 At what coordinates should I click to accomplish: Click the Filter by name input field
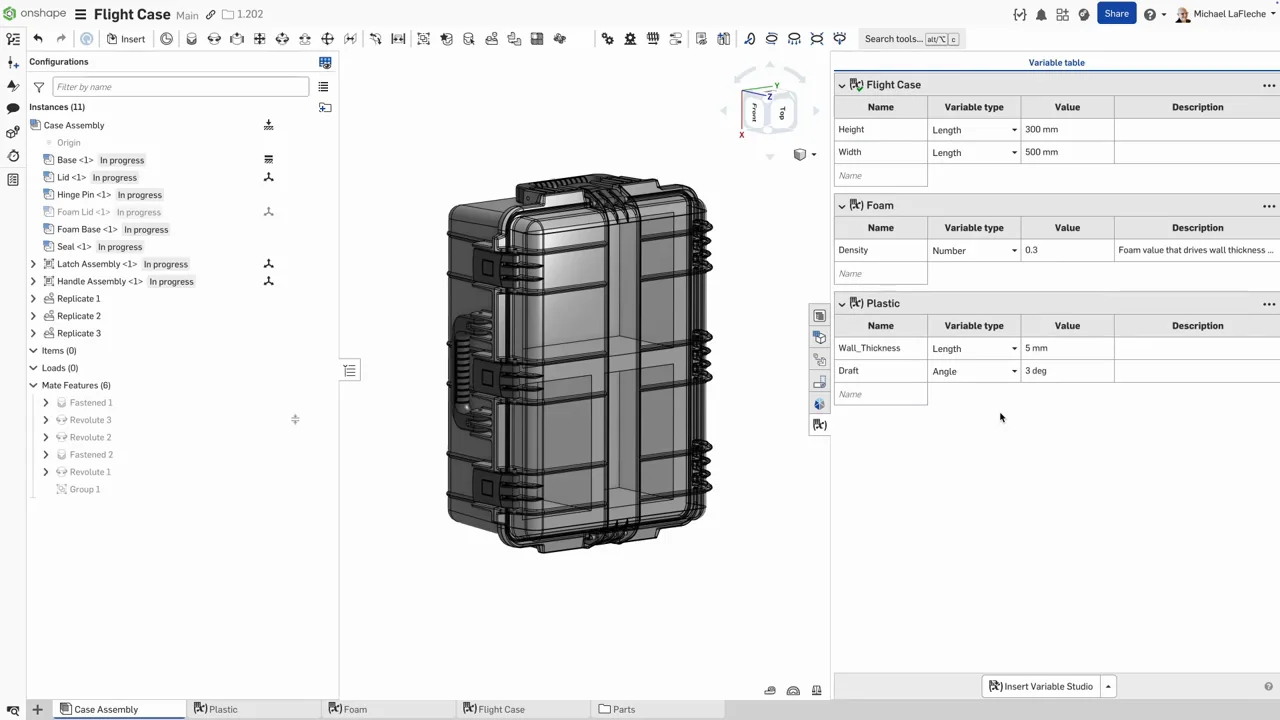pyautogui.click(x=180, y=87)
